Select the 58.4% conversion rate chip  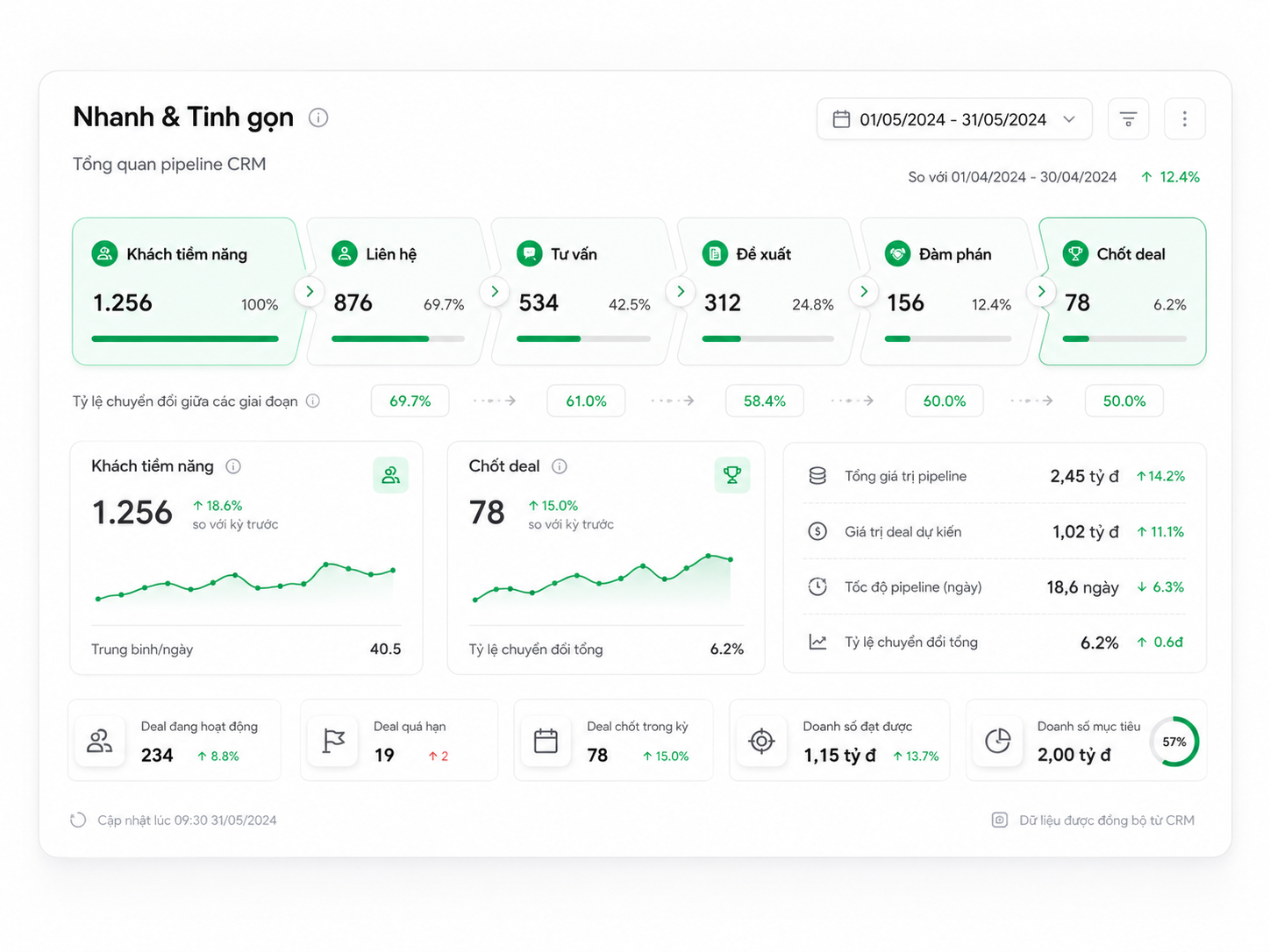[765, 401]
